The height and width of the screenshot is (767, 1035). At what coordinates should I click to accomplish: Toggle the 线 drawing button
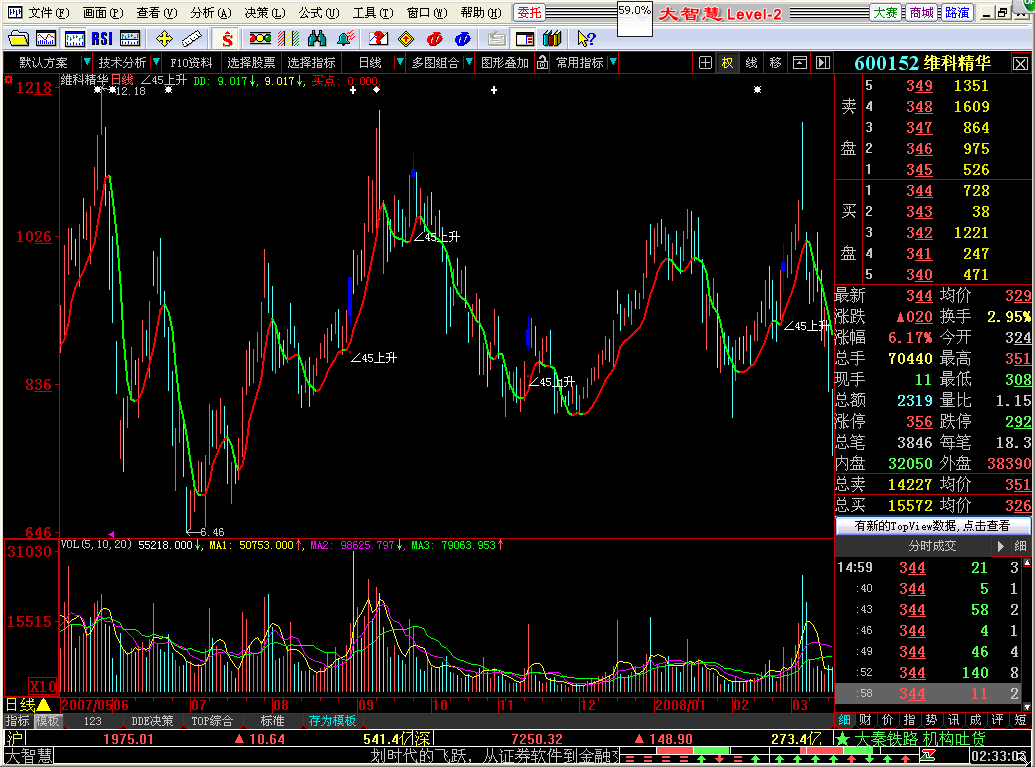[751, 63]
